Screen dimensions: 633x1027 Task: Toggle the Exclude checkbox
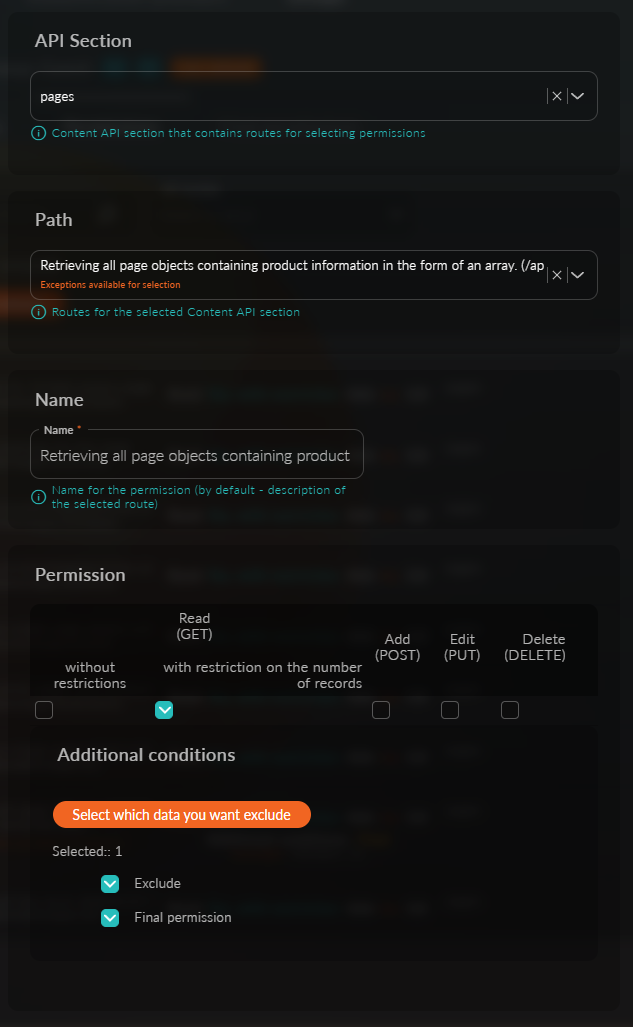point(110,884)
